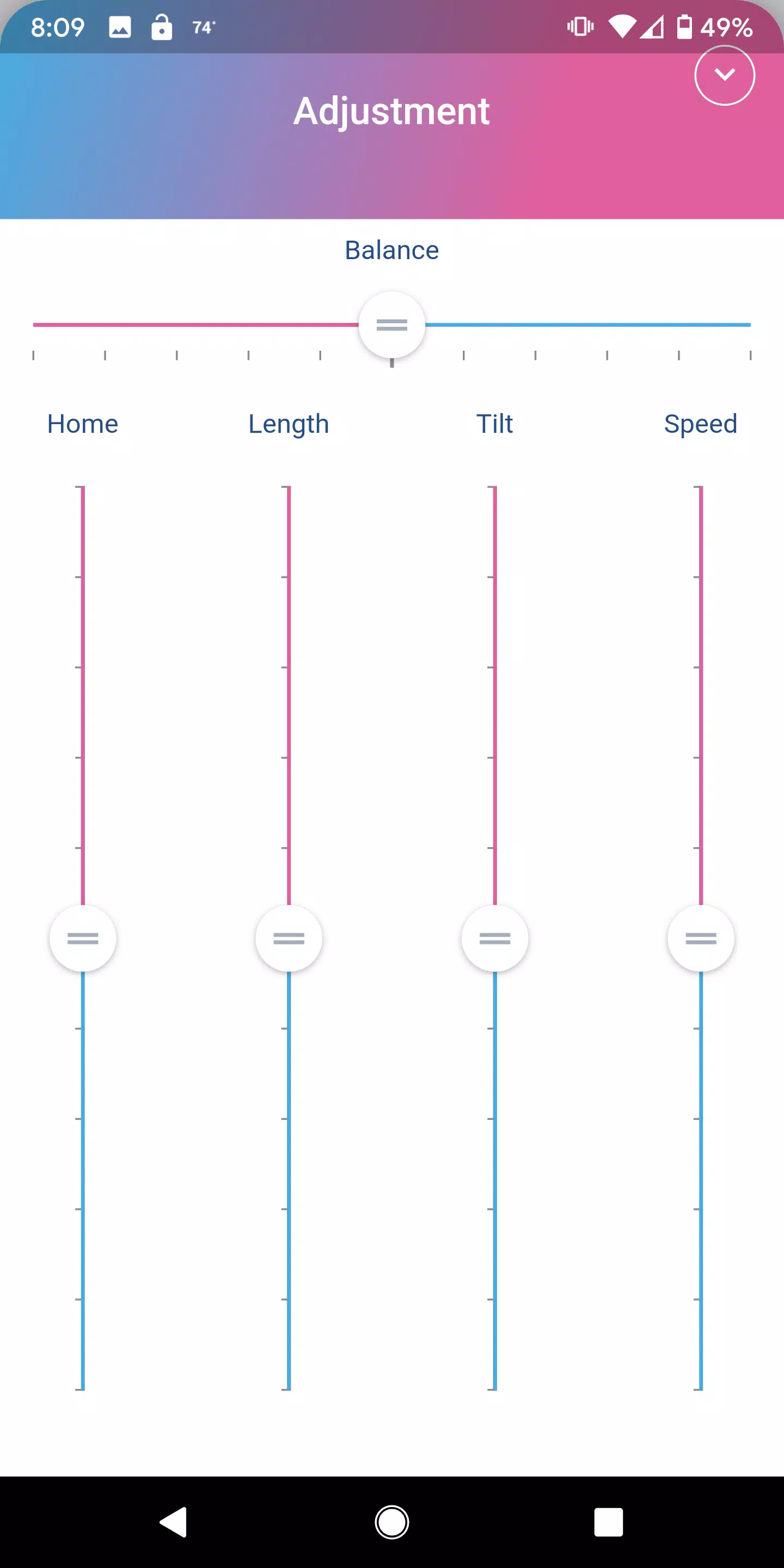Tap the Tilt slider handle

coord(495,939)
